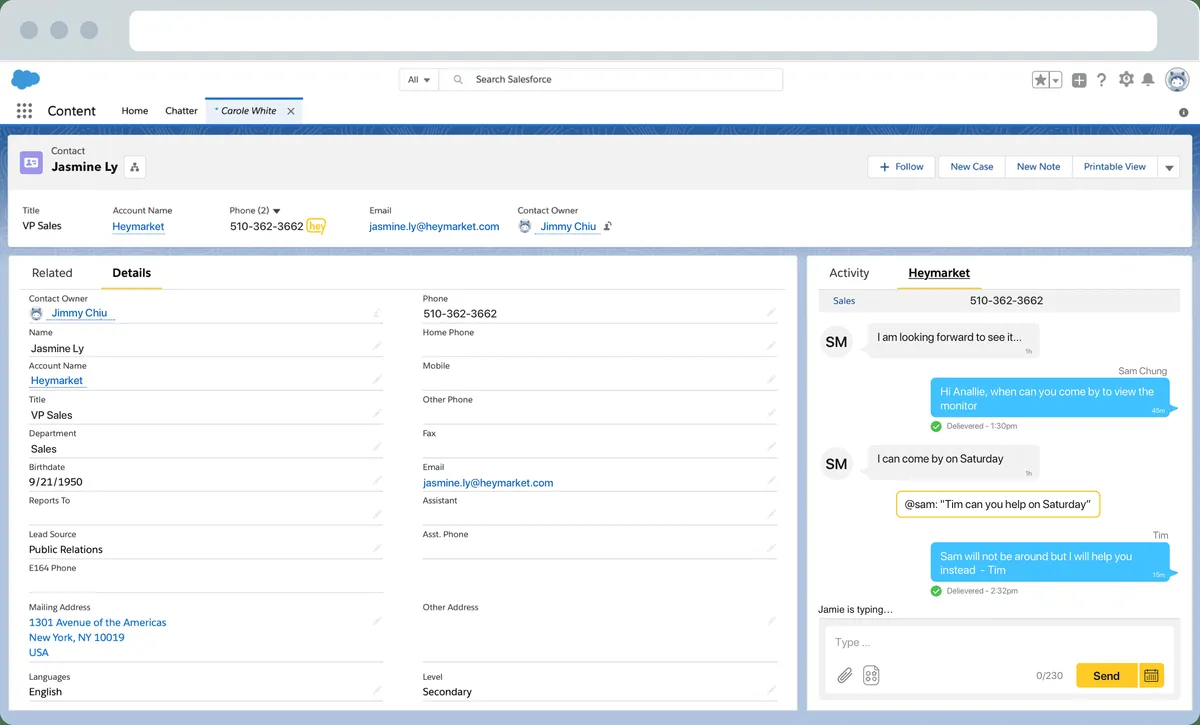Close the Carole White tab
1200x725 pixels.
(291, 111)
